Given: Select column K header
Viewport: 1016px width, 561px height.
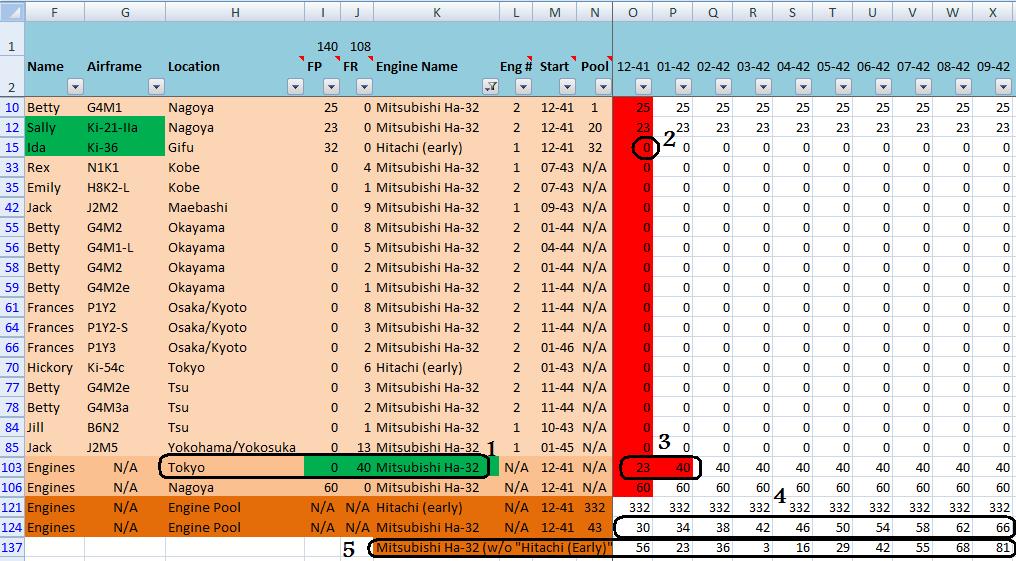Looking at the screenshot, I should click(x=437, y=12).
